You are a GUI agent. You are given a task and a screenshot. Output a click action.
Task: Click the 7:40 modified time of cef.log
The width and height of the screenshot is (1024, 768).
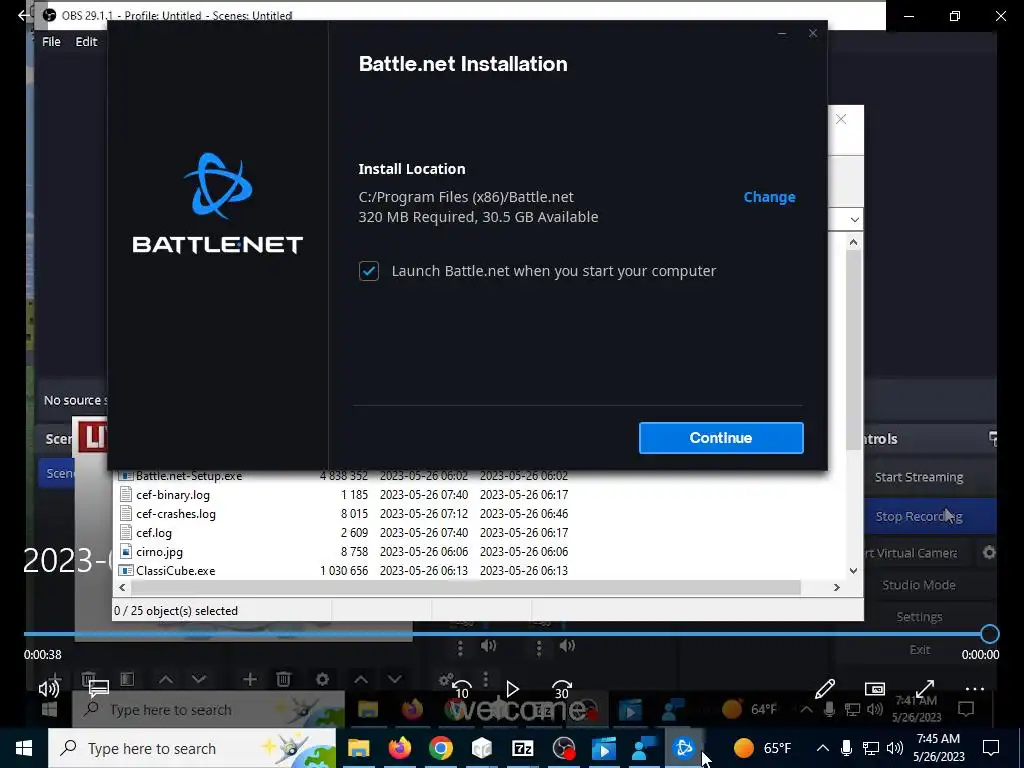(424, 533)
